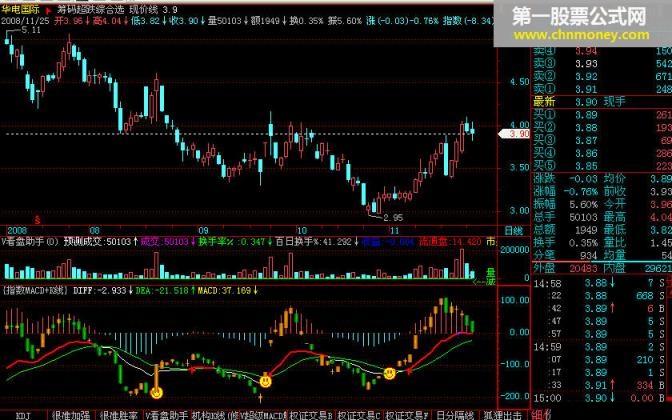This screenshot has height=420, width=672.
Task: Click the 总额 1949 value
Action: click(586, 230)
